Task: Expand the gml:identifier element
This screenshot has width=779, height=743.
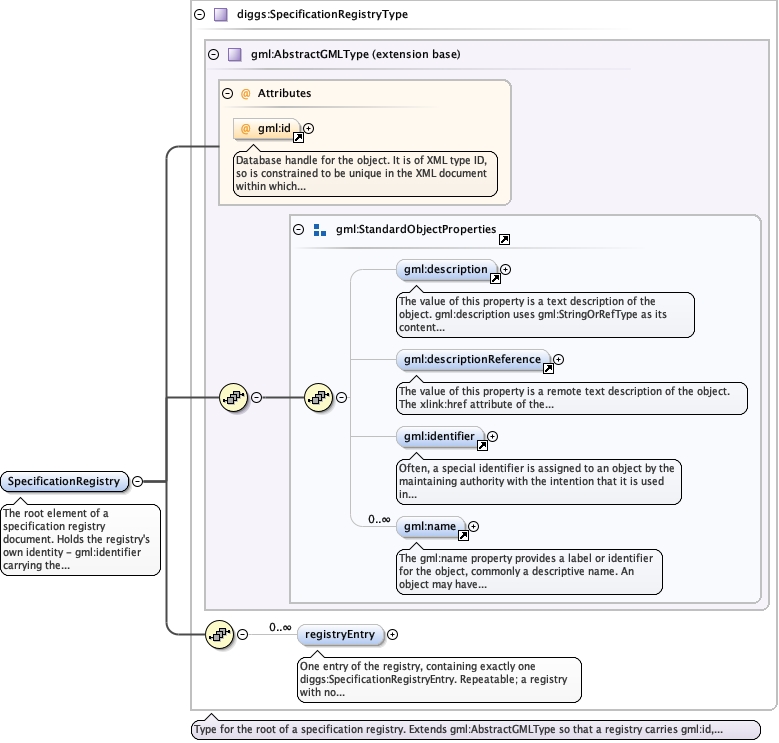Action: 492,436
